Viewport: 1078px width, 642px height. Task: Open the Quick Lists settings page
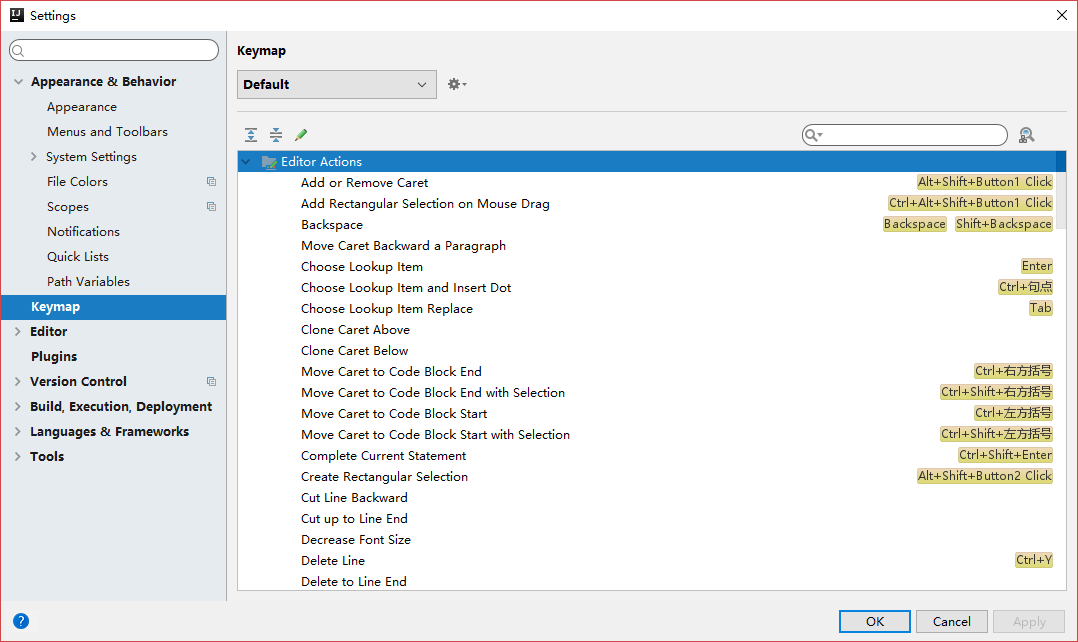coord(78,257)
